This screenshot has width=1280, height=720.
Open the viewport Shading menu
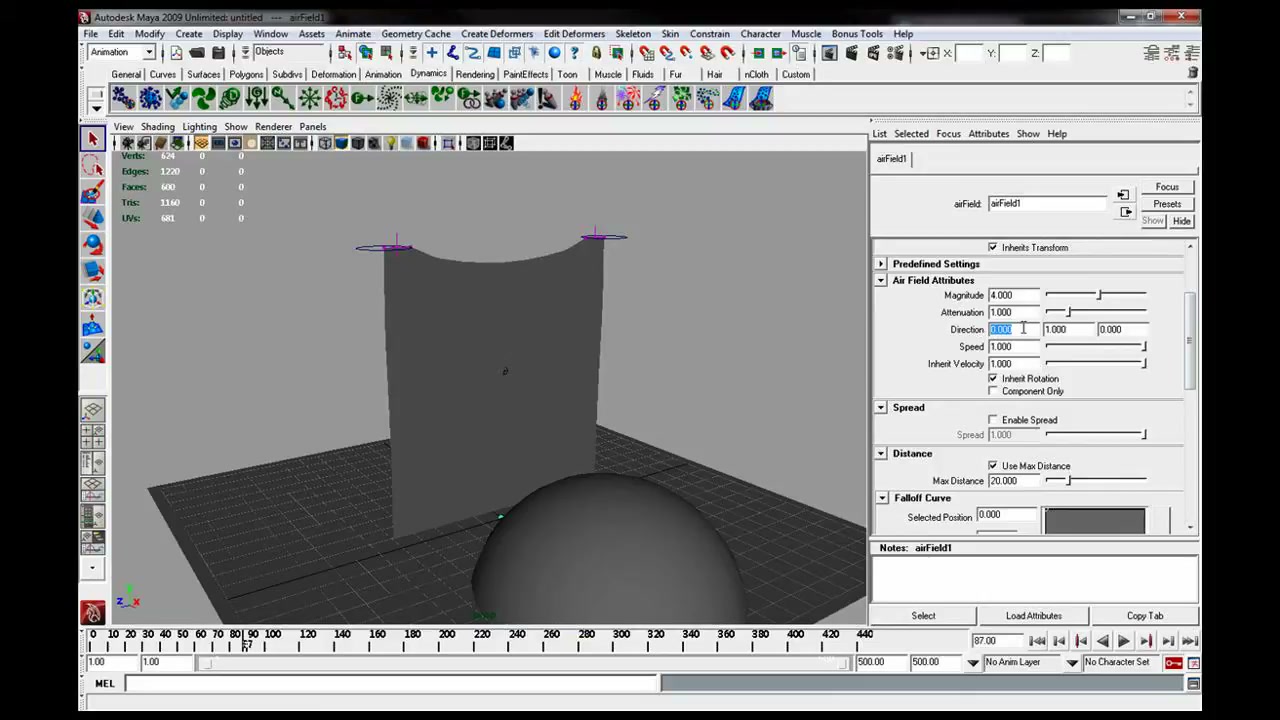pyautogui.click(x=157, y=127)
